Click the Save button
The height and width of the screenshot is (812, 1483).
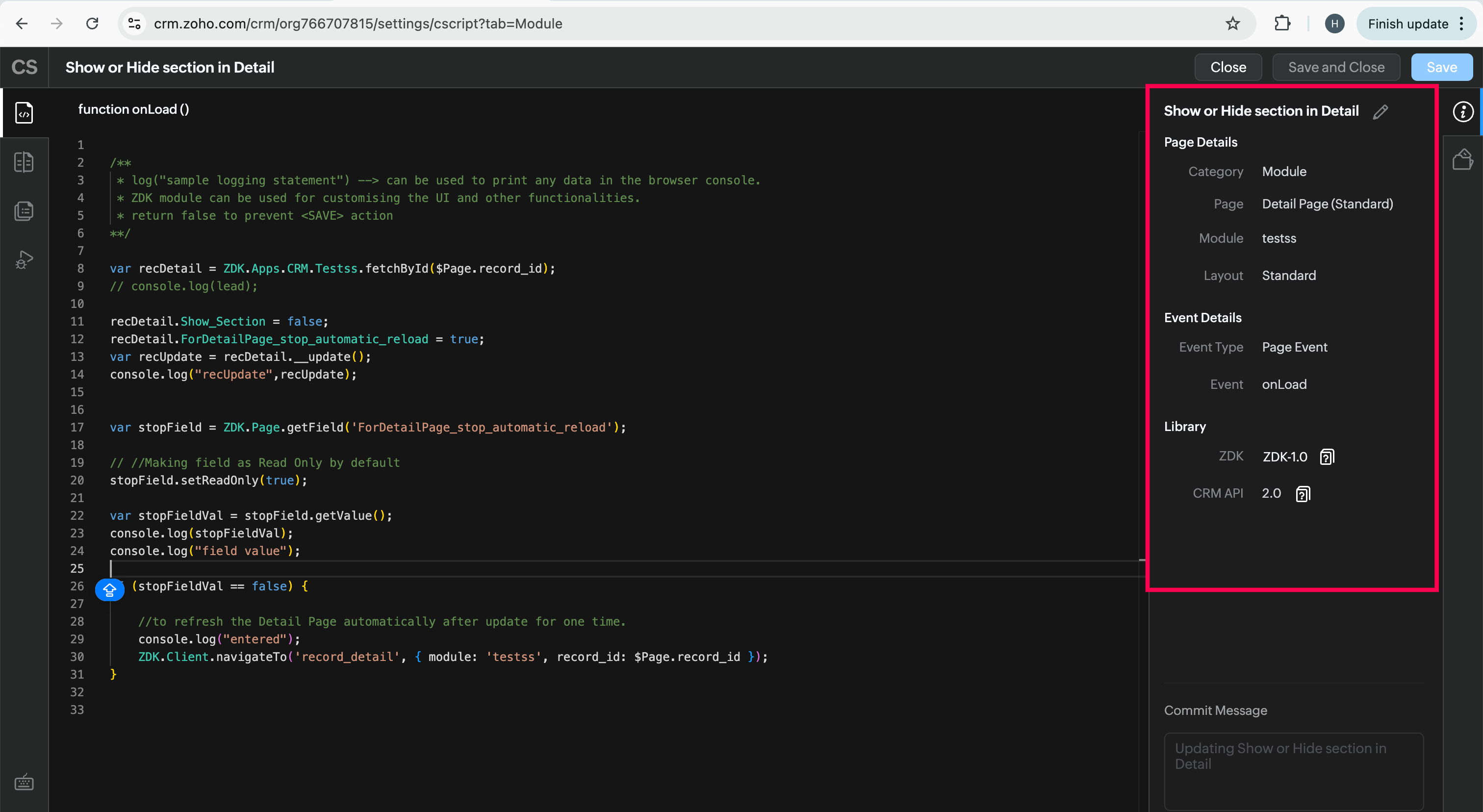[x=1441, y=67]
